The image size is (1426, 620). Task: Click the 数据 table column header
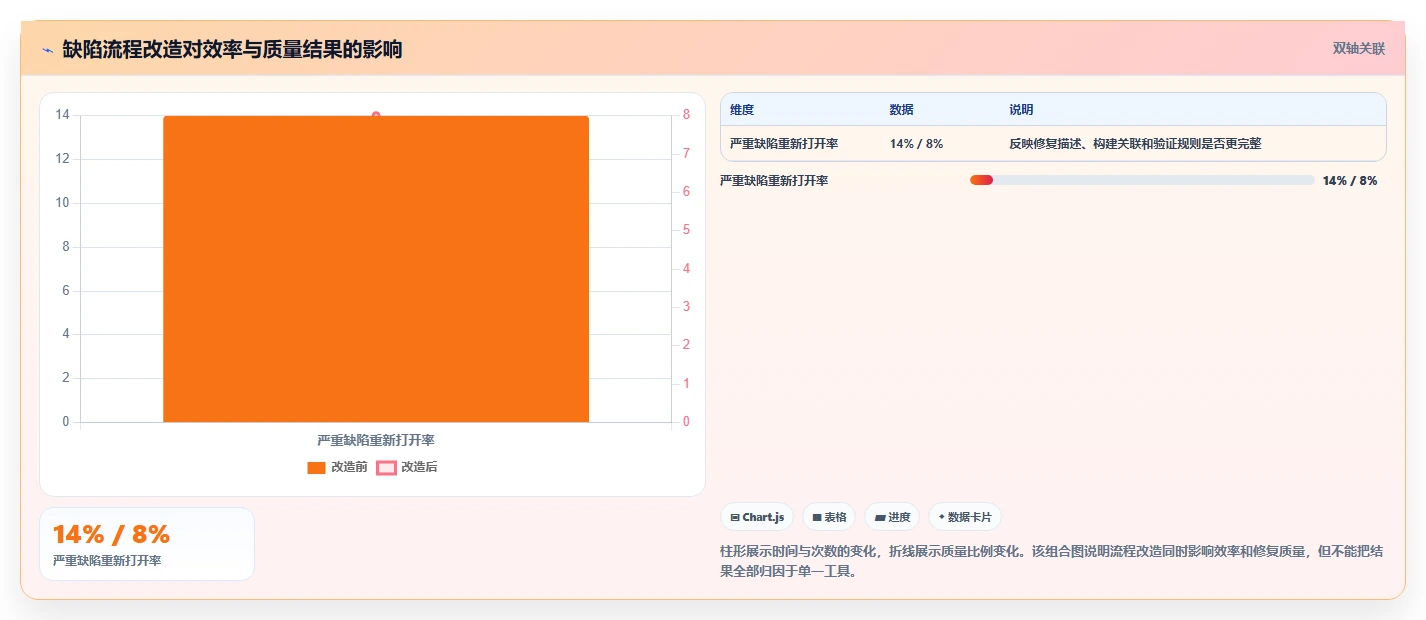902,110
